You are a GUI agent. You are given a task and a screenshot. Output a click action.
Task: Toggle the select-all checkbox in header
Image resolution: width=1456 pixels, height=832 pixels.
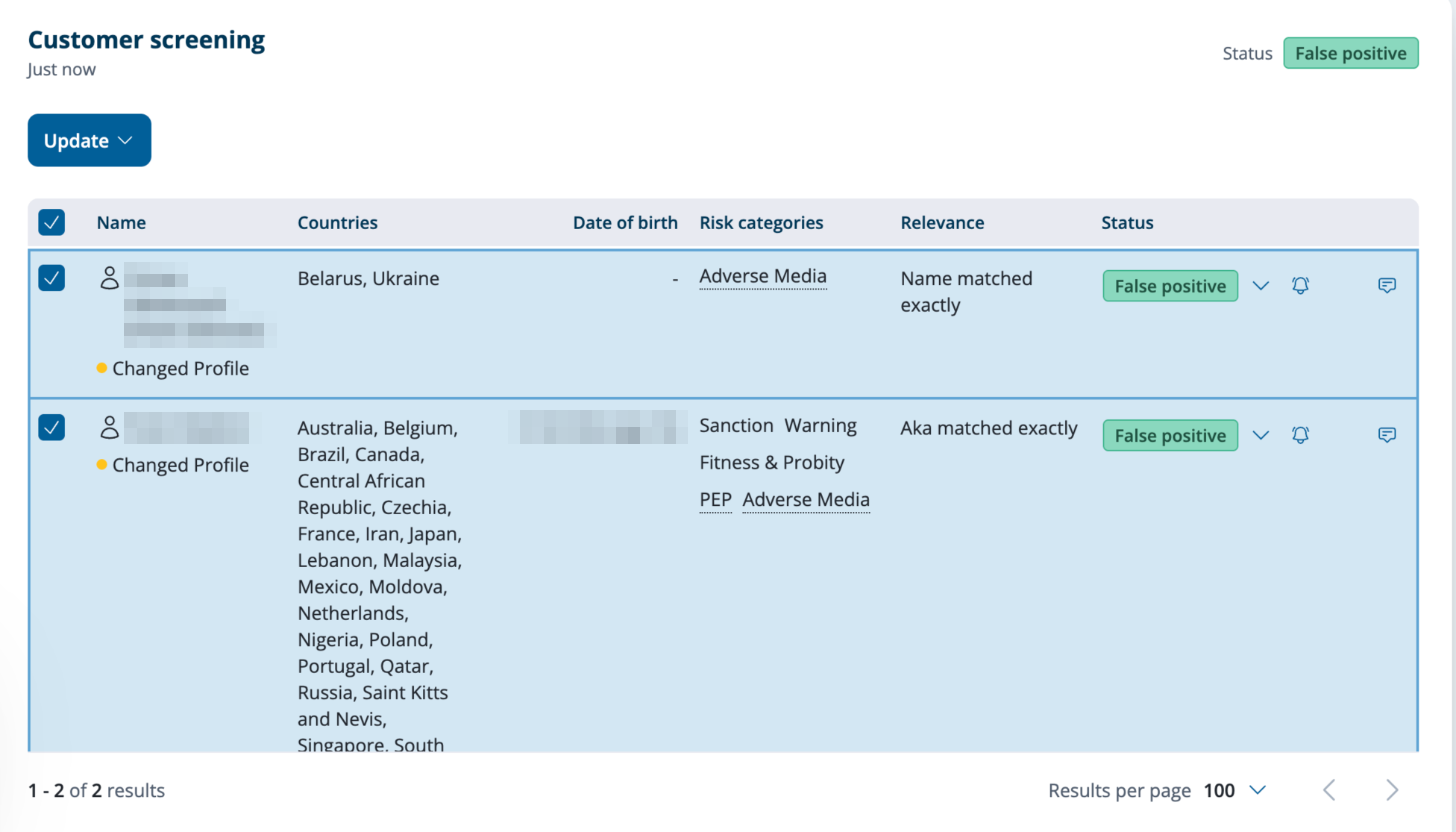(x=51, y=222)
